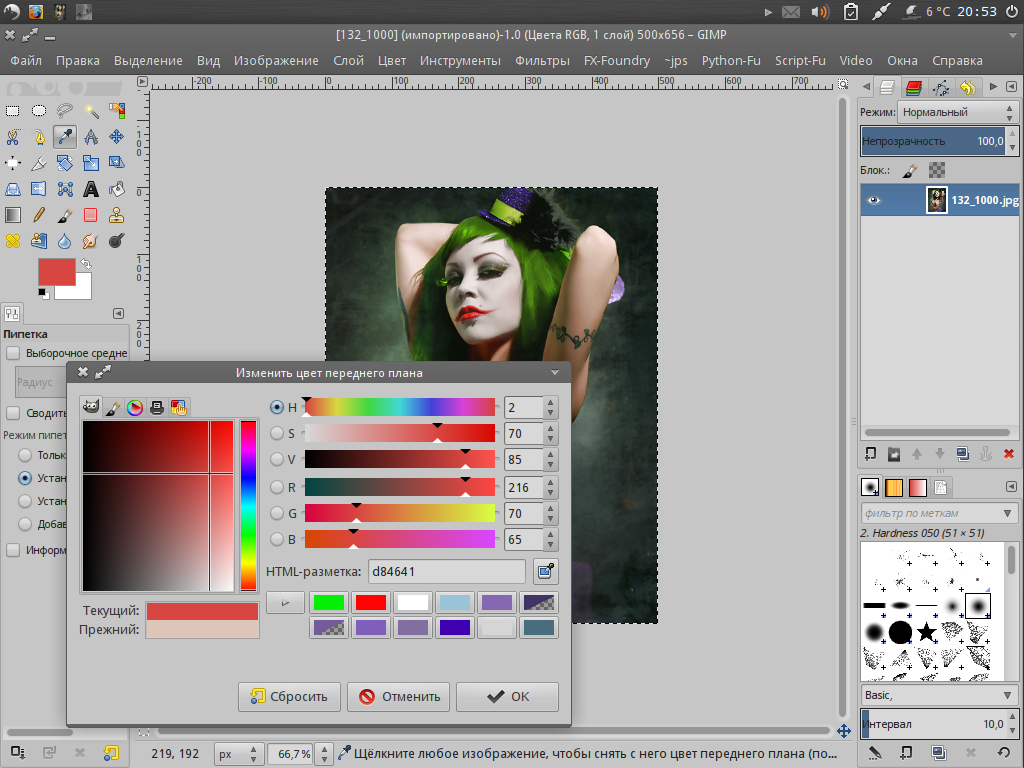Select the Clone stamp tool

(117, 216)
